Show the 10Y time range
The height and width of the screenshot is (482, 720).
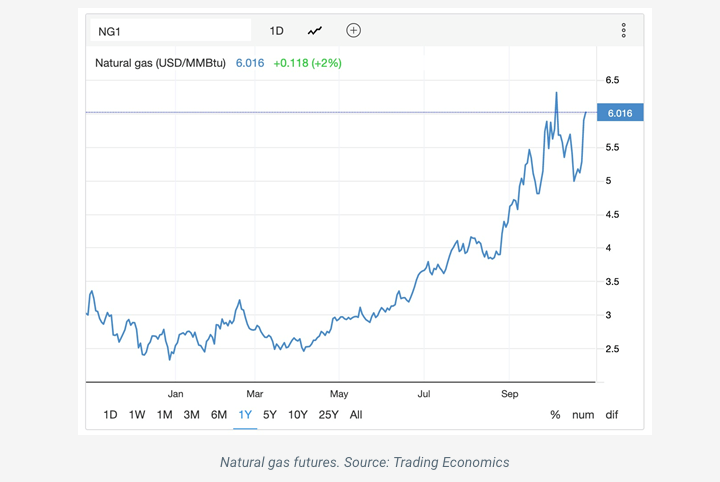point(298,415)
